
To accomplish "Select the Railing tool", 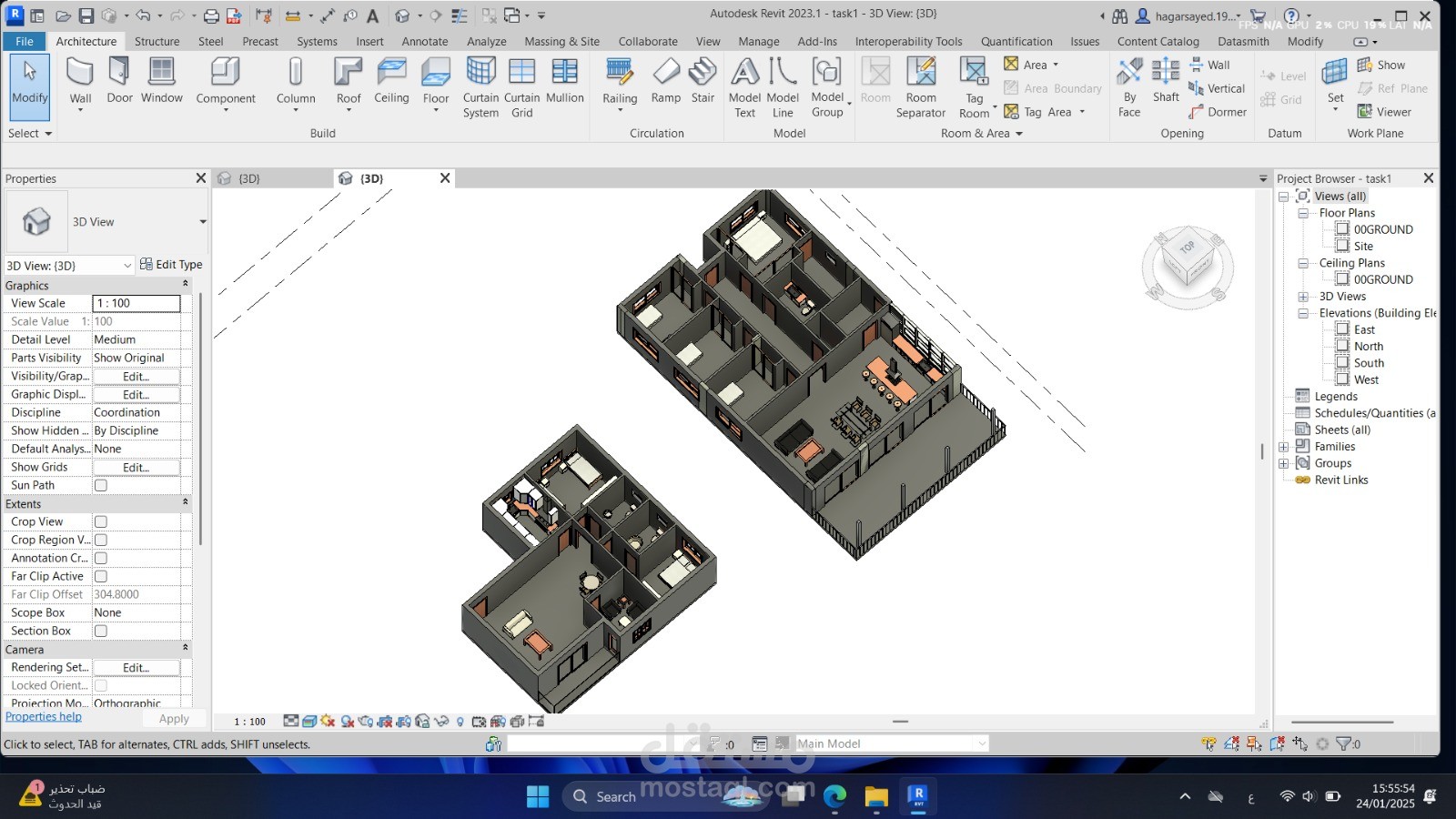I will tap(620, 83).
